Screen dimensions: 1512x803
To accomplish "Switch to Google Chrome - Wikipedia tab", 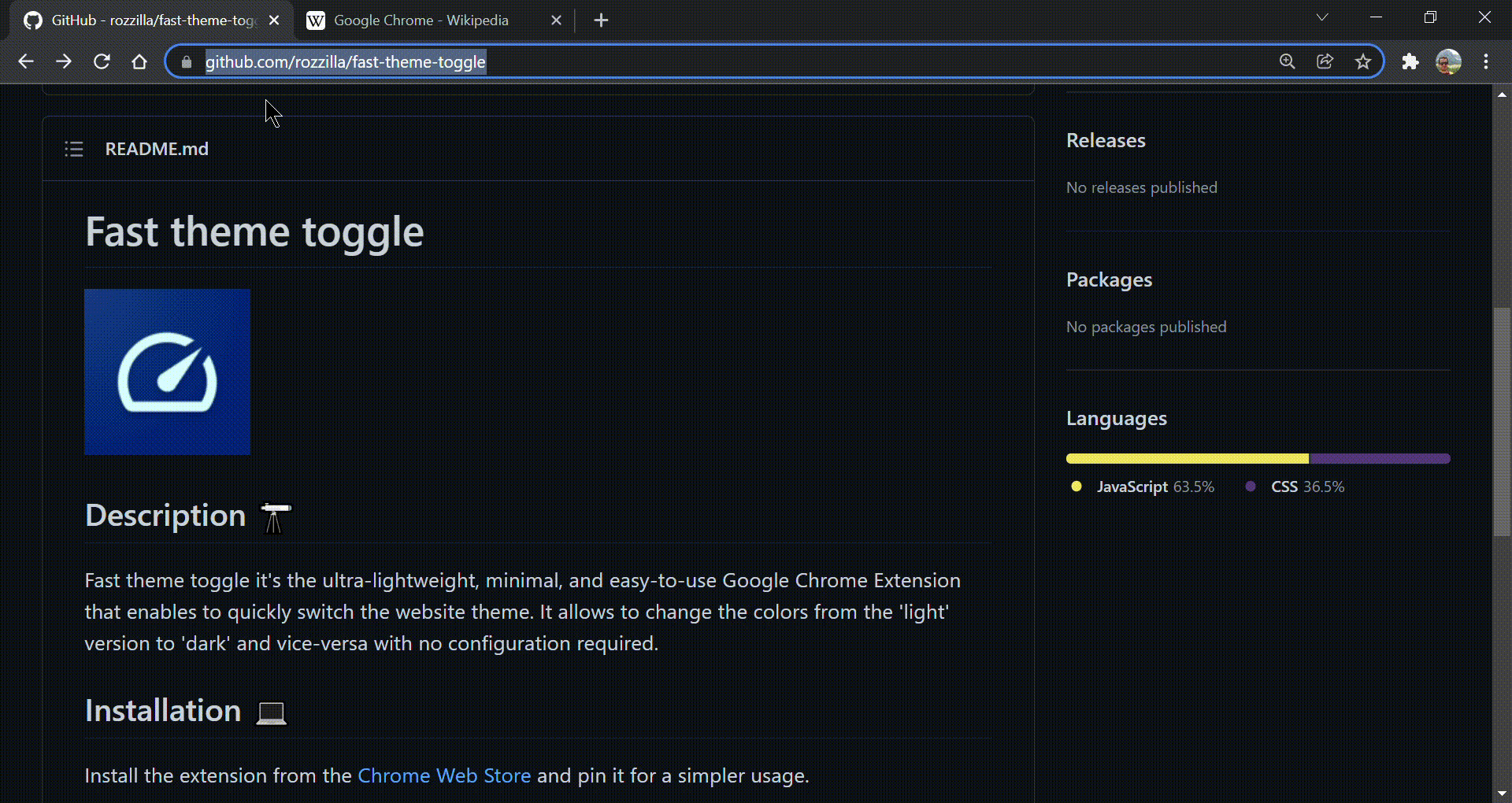I will (x=435, y=20).
